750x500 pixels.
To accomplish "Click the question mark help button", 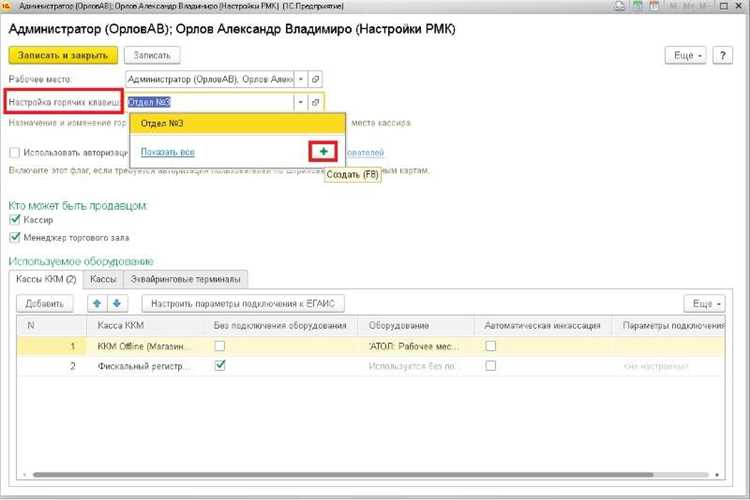I will [x=722, y=56].
